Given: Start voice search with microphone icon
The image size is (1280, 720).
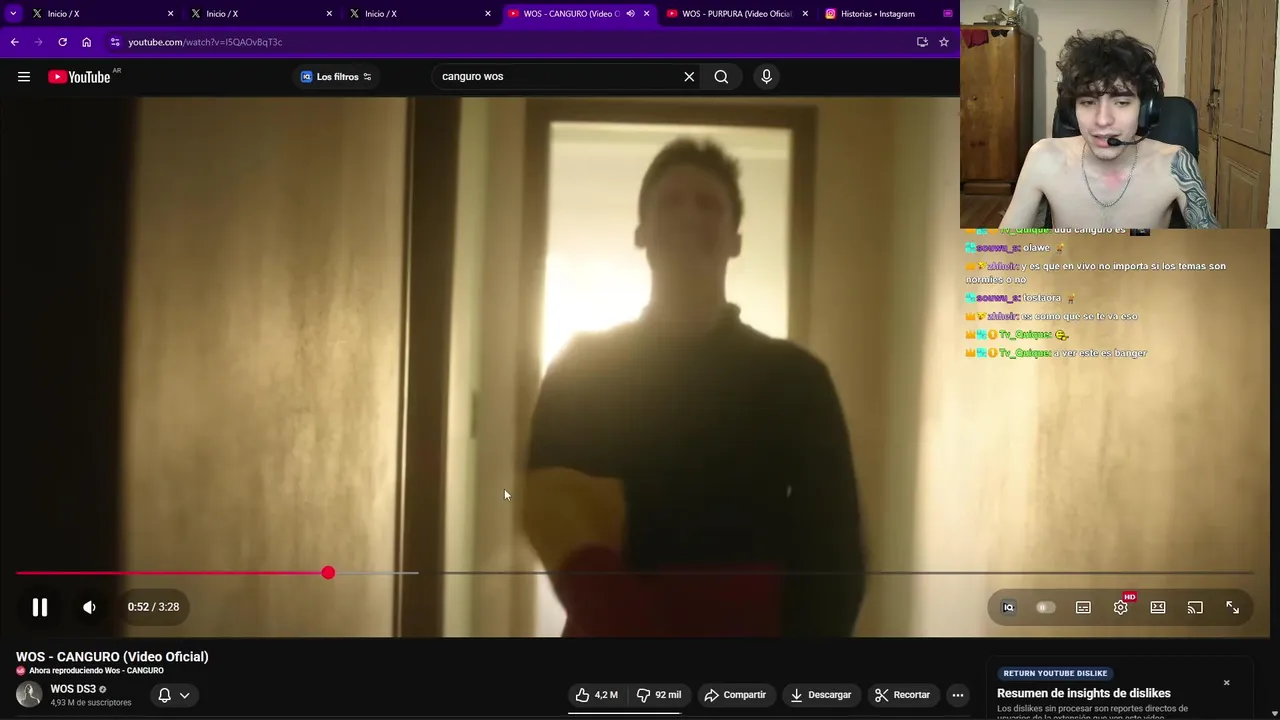Looking at the screenshot, I should pos(766,77).
